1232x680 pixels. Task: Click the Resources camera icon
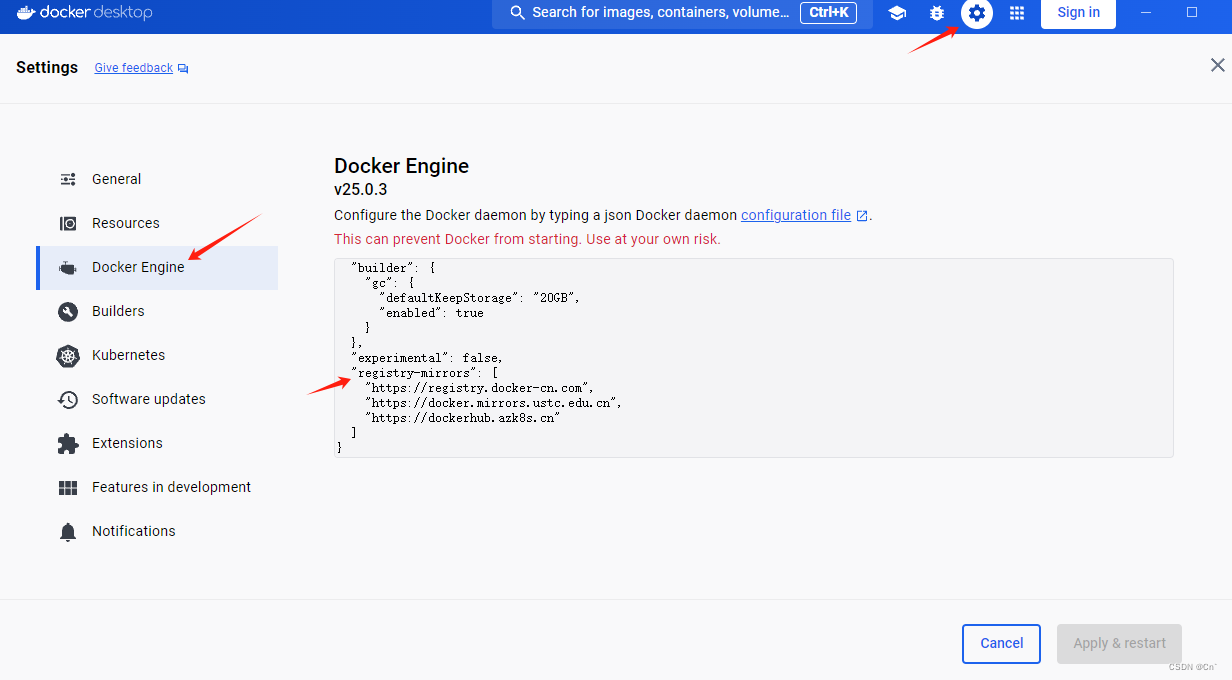tap(68, 223)
